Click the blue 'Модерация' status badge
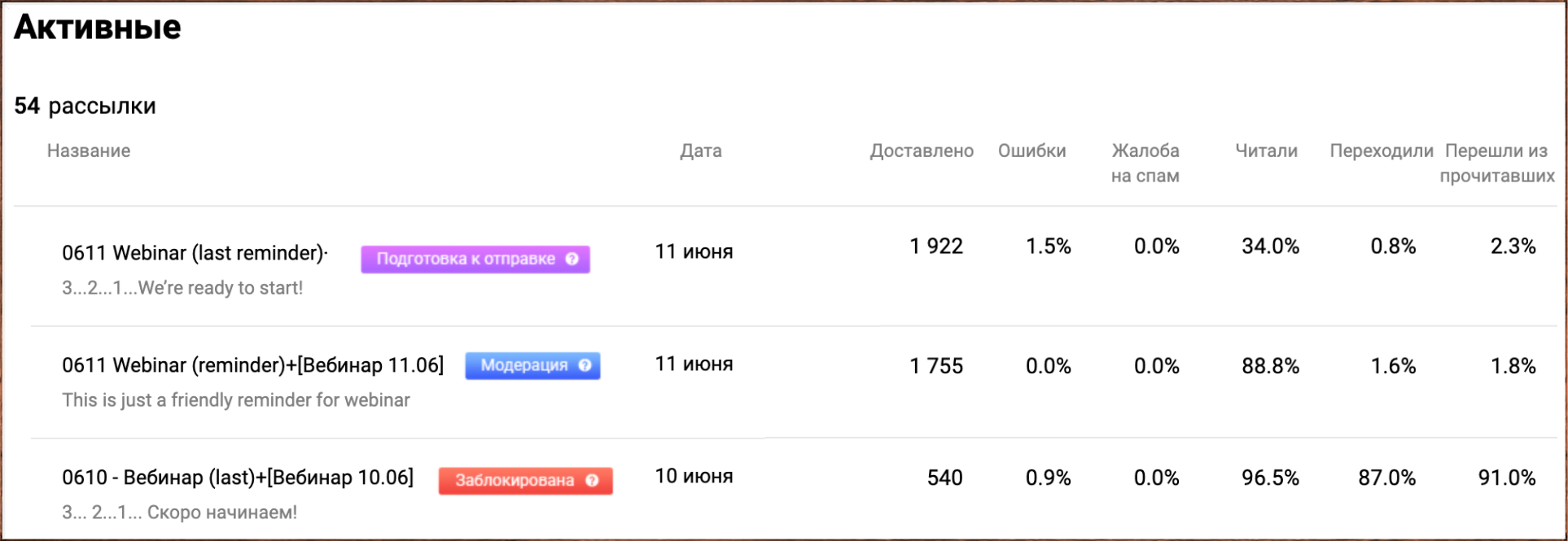The height and width of the screenshot is (541, 1568). tap(523, 365)
